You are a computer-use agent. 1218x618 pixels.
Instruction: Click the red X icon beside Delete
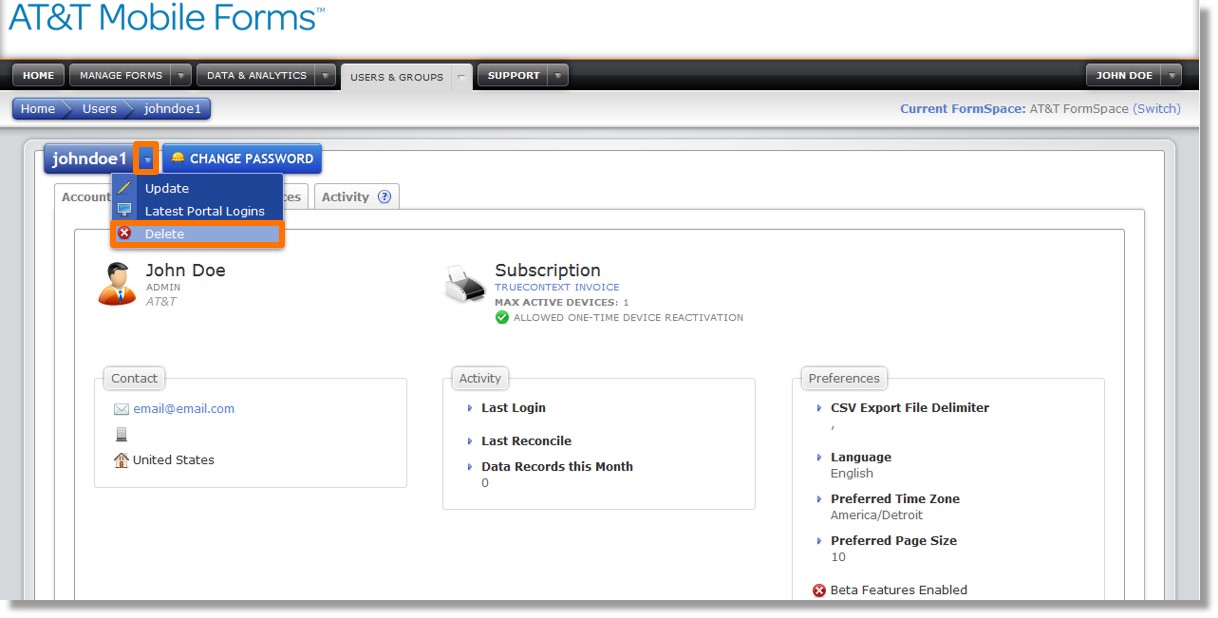coord(124,233)
